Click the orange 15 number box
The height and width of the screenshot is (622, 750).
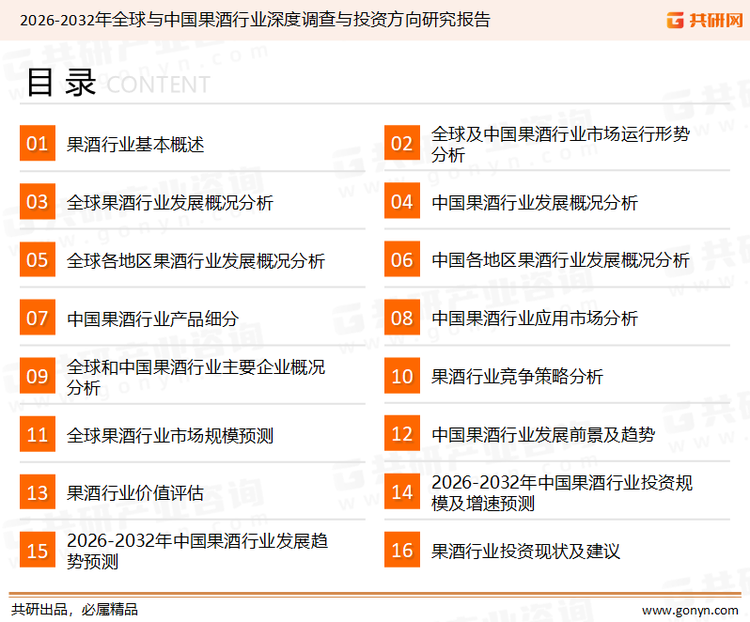(37, 550)
